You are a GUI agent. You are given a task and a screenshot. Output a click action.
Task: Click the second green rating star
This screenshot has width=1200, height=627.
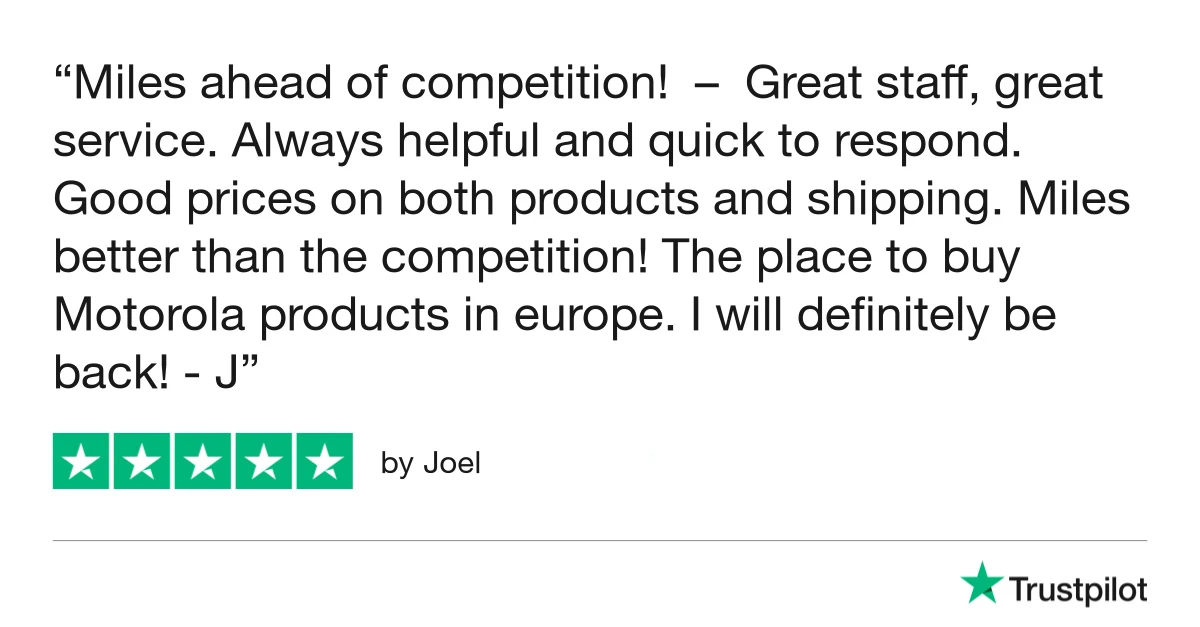143,462
